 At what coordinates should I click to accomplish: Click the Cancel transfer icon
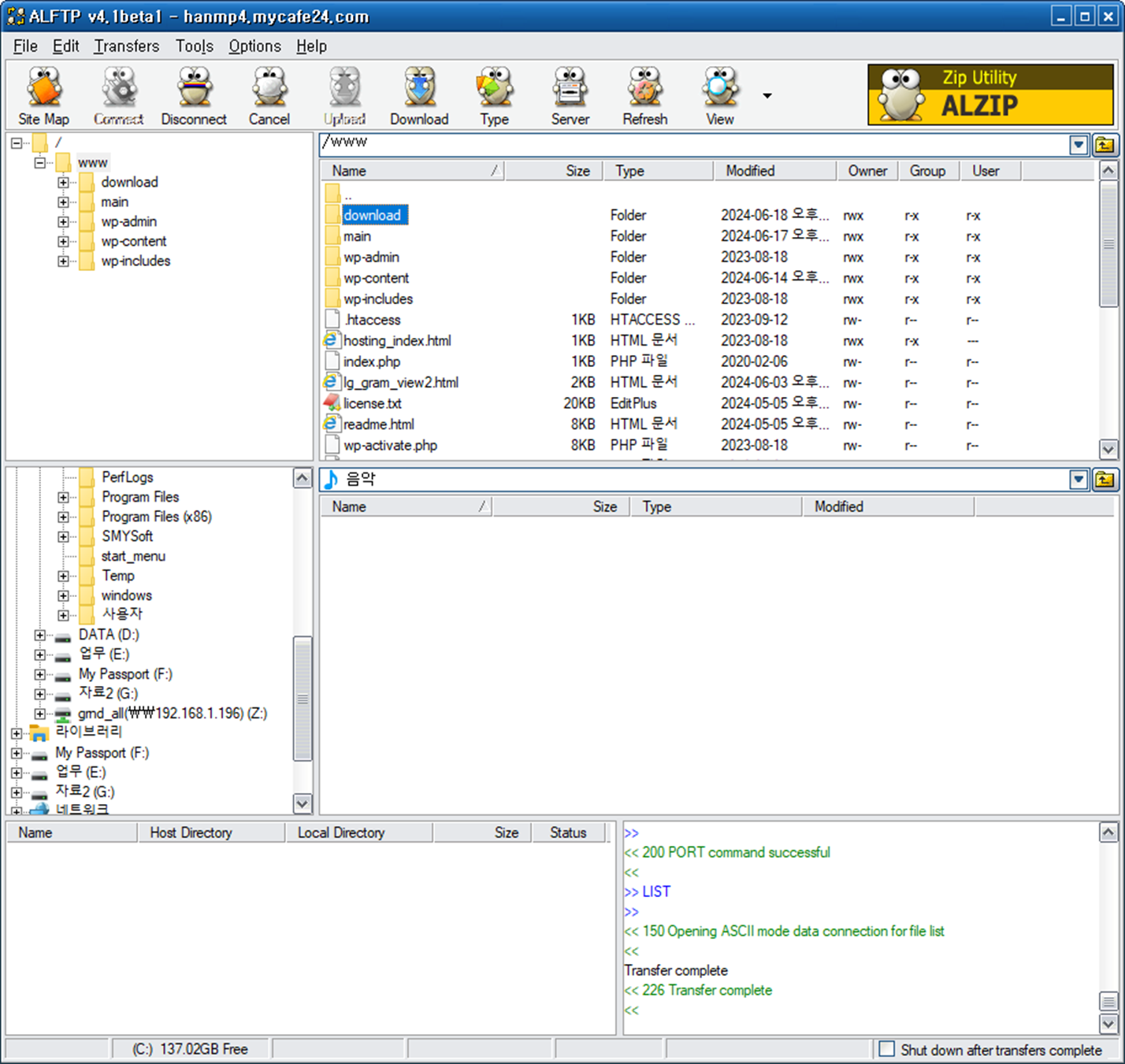[269, 94]
